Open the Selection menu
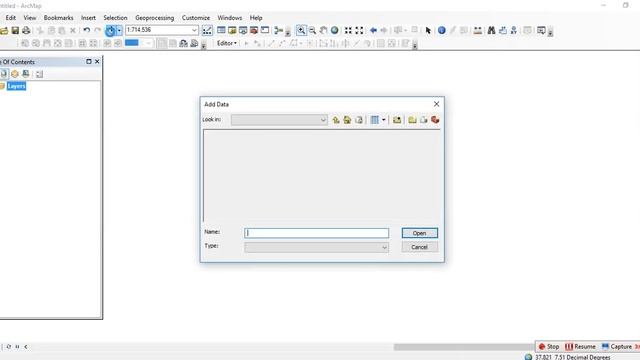640x360 pixels. pos(115,18)
